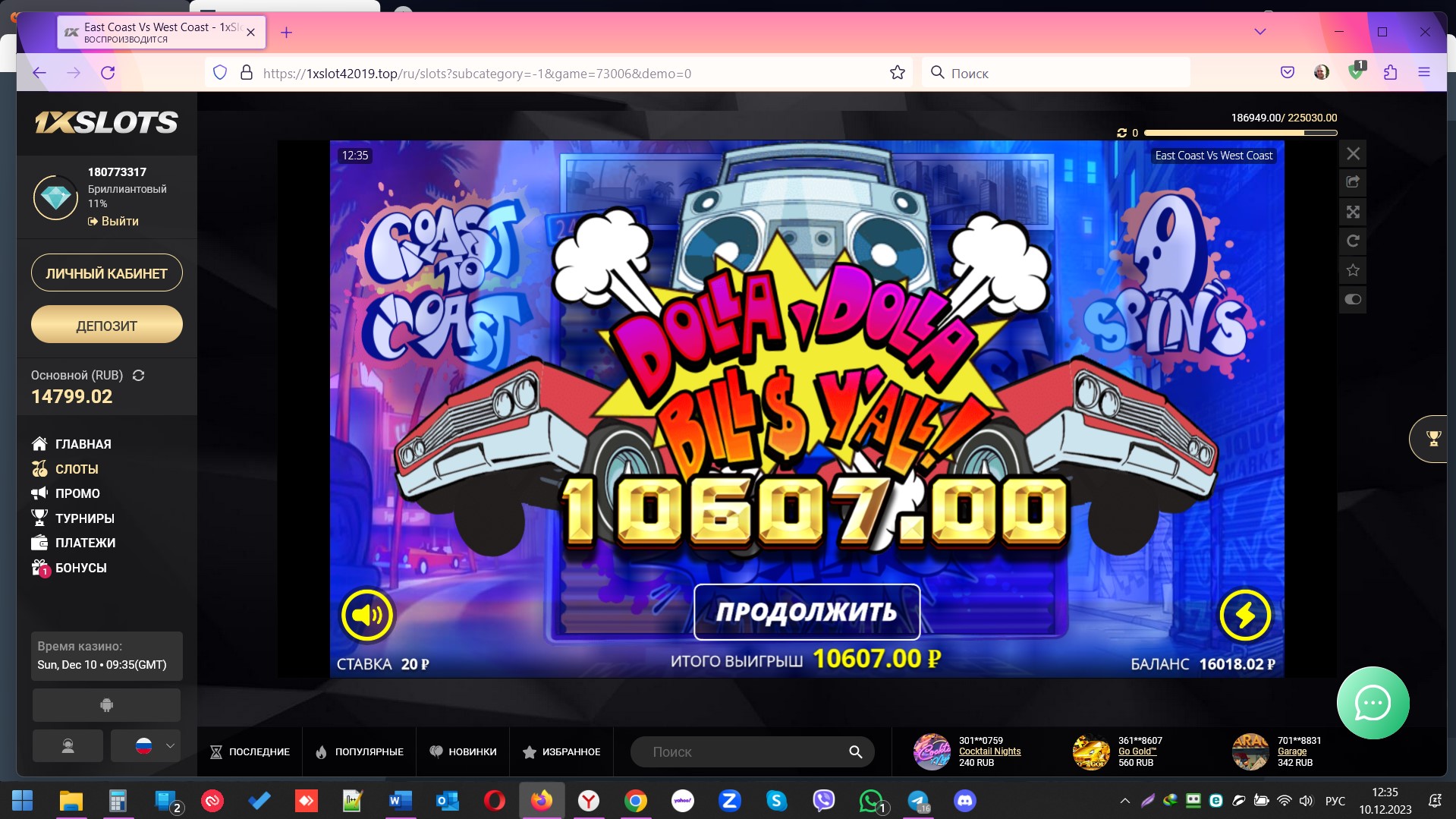Mute the slot game sound
This screenshot has width=1456, height=819.
point(367,615)
